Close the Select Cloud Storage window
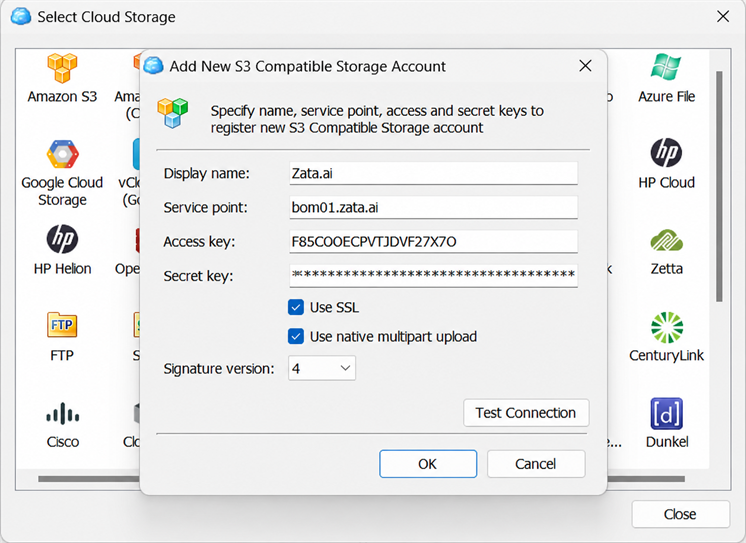The image size is (746, 543). (723, 17)
